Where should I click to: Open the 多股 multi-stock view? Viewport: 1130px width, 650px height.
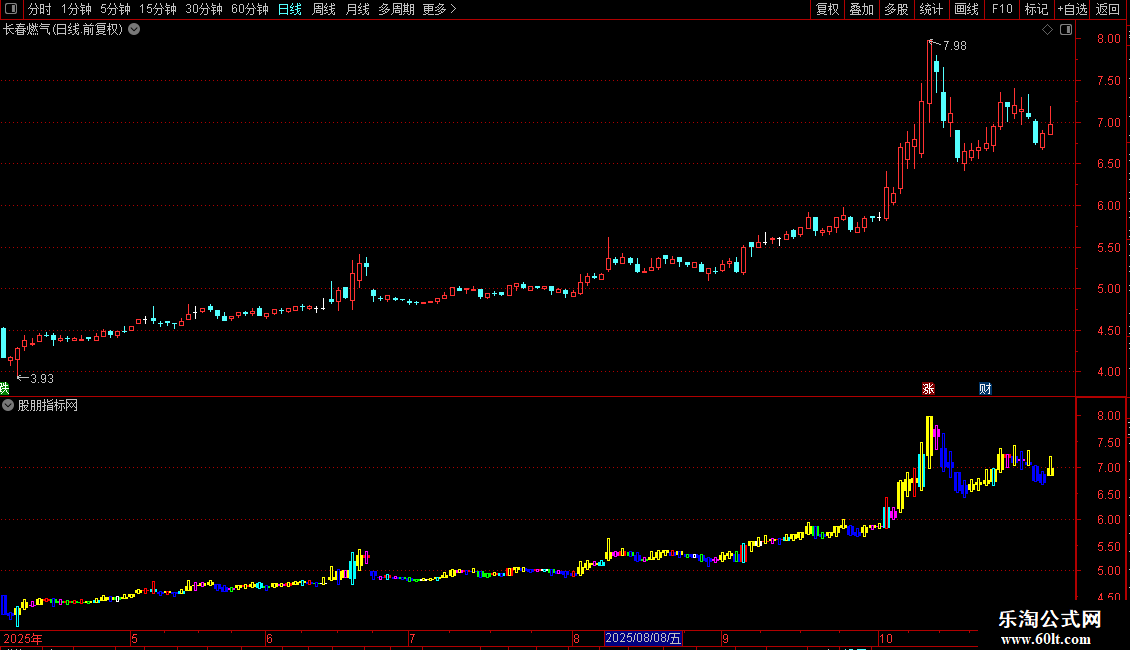pos(897,9)
